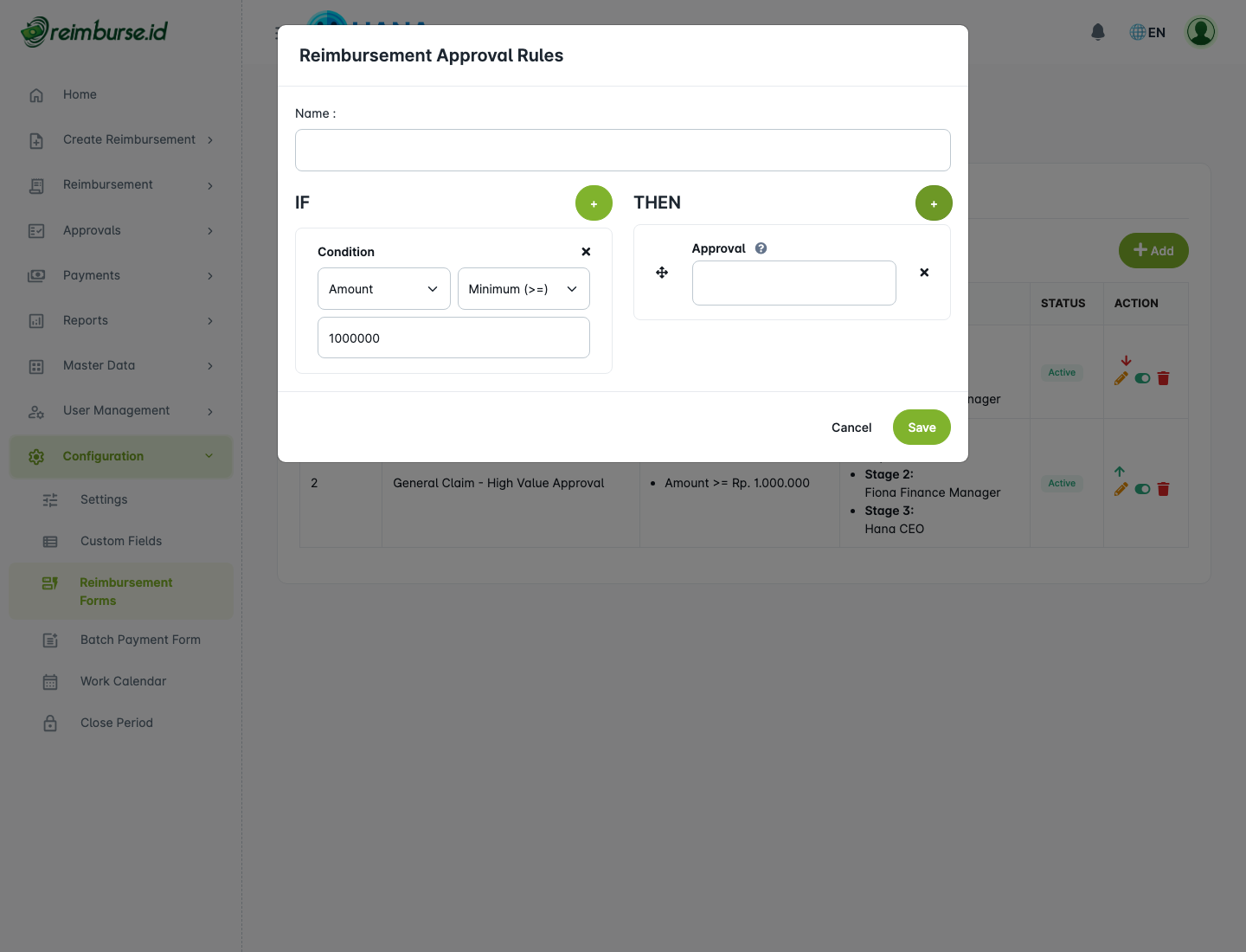Remove the Condition with its X icon

[x=586, y=252]
